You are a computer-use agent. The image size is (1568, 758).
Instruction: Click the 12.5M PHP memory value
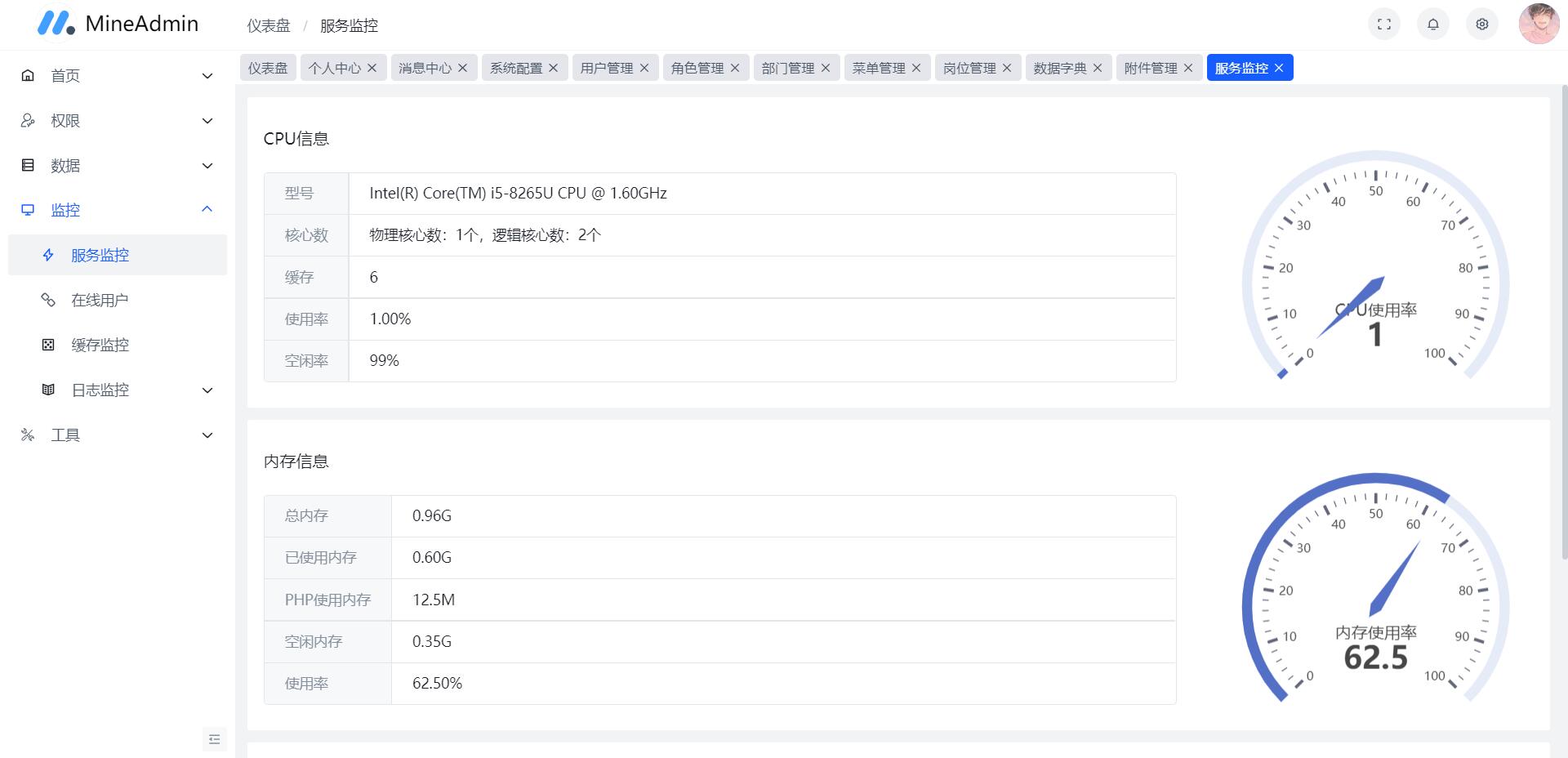pyautogui.click(x=434, y=600)
